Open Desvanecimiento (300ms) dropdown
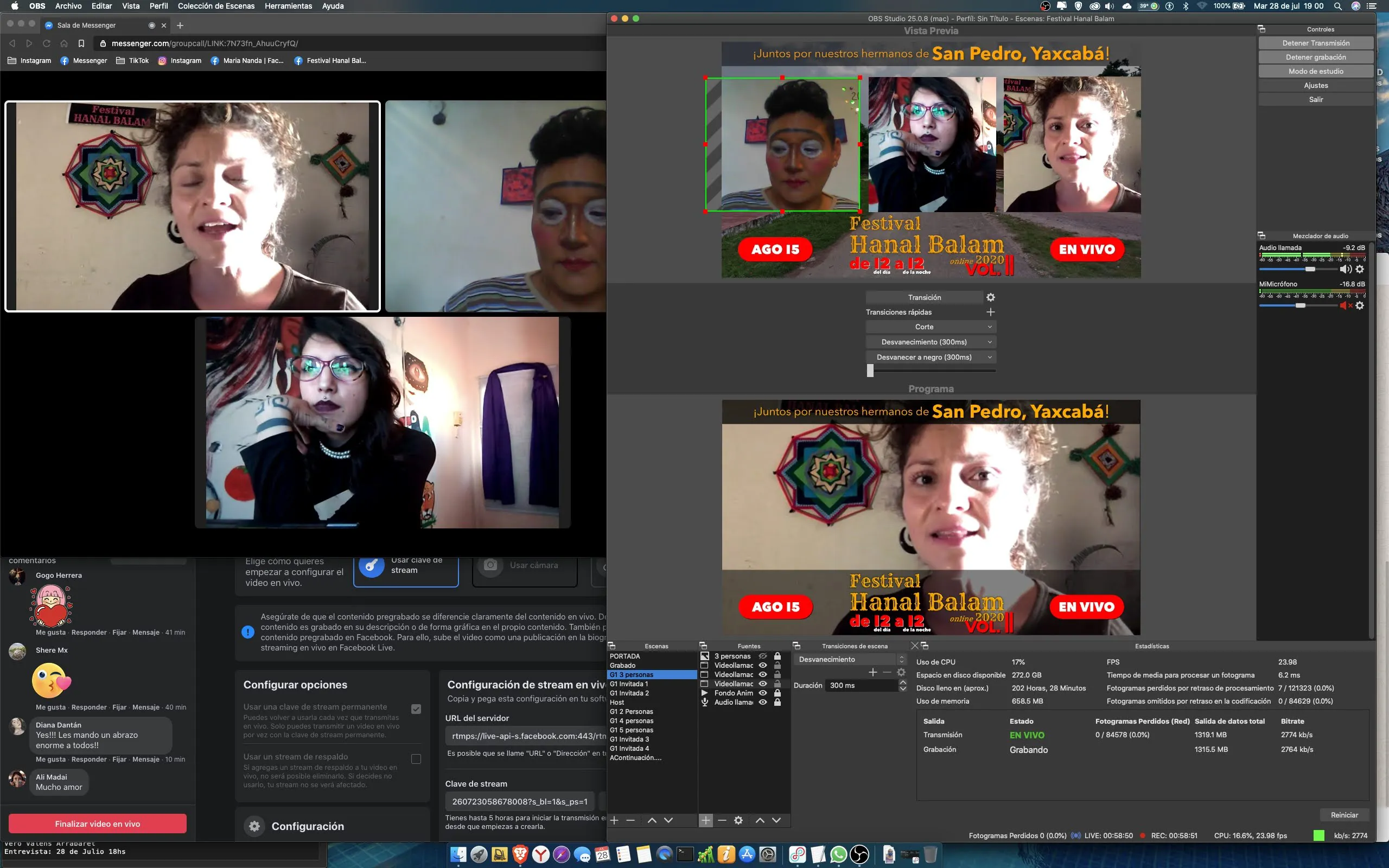Viewport: 1389px width, 868px height. (931, 342)
